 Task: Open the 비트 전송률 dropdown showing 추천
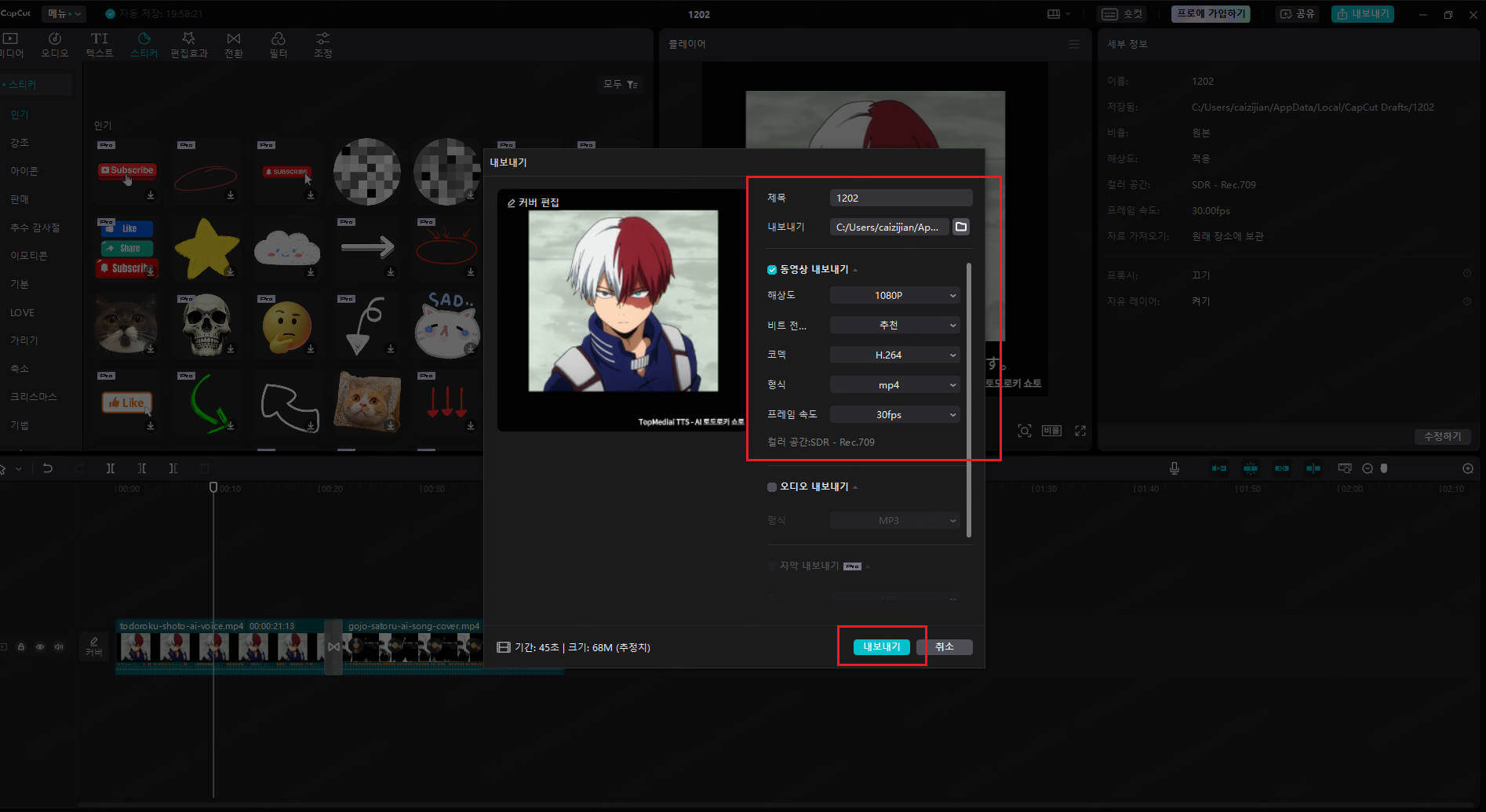pyautogui.click(x=894, y=325)
